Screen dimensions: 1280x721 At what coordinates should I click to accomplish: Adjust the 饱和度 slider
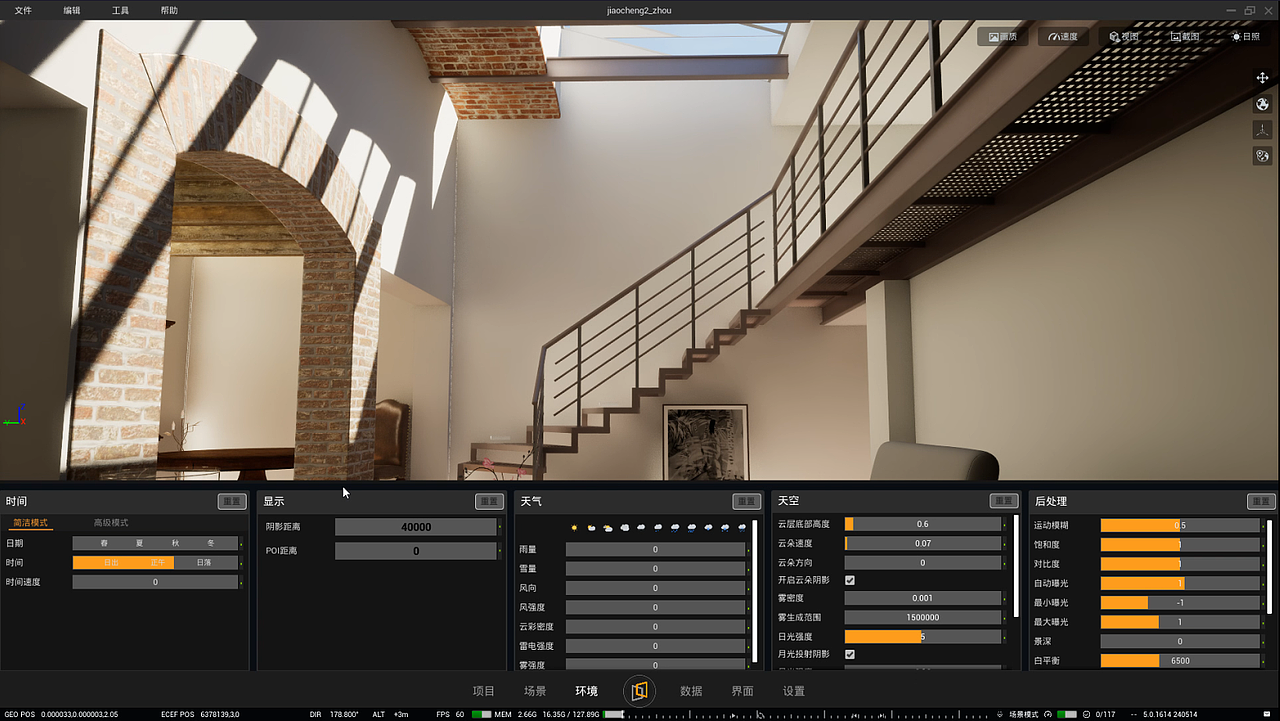(x=1180, y=545)
